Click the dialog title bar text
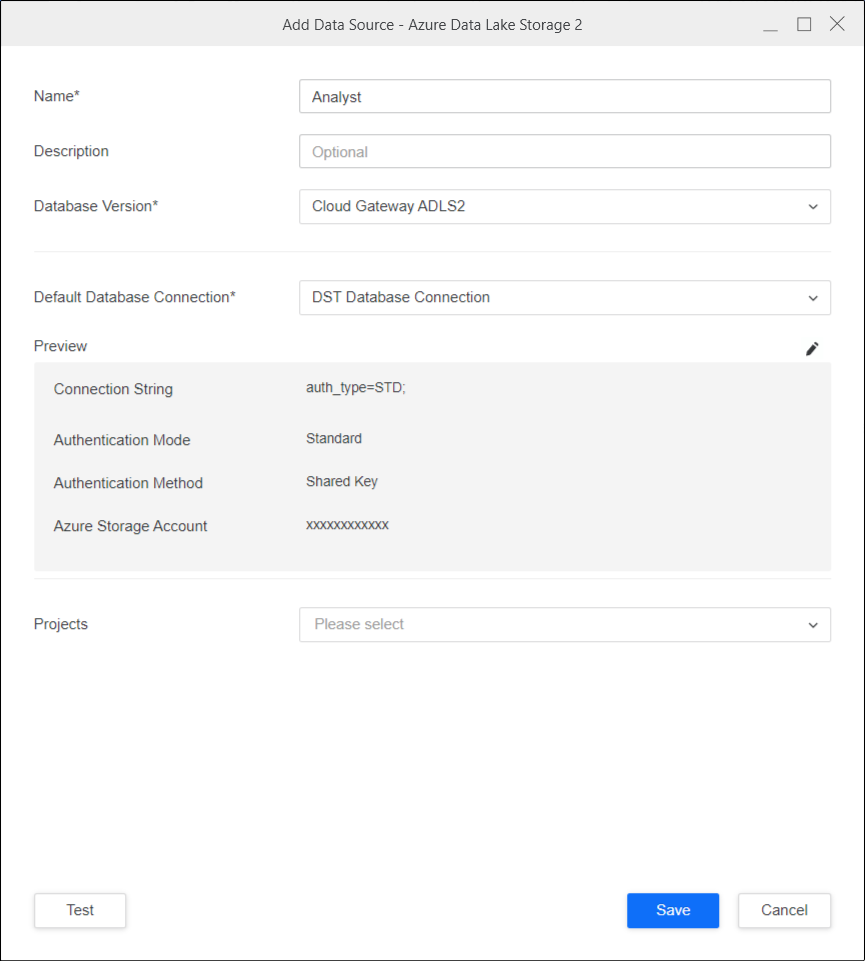The width and height of the screenshot is (865, 961). [432, 25]
